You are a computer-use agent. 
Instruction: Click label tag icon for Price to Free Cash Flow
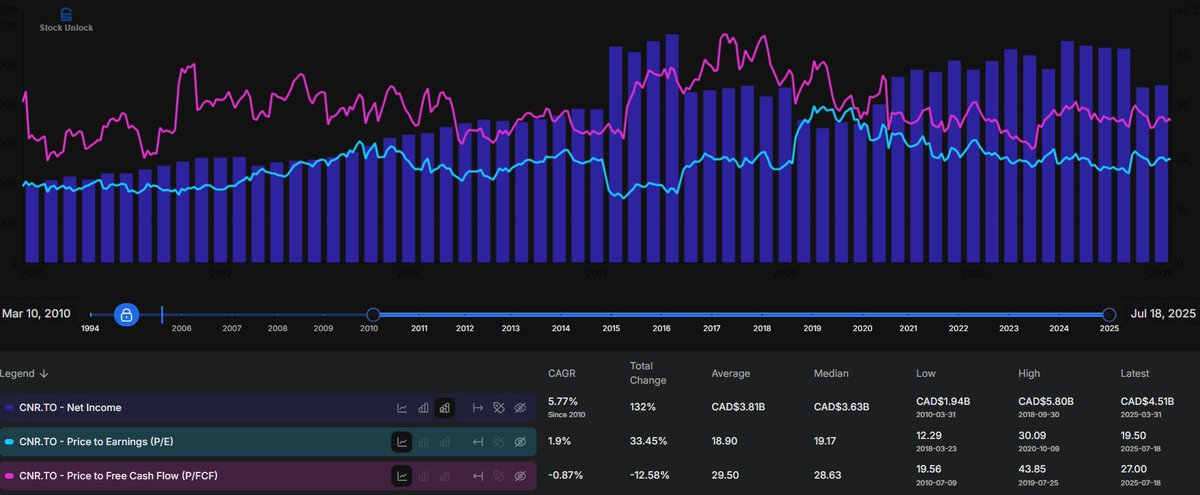point(499,475)
